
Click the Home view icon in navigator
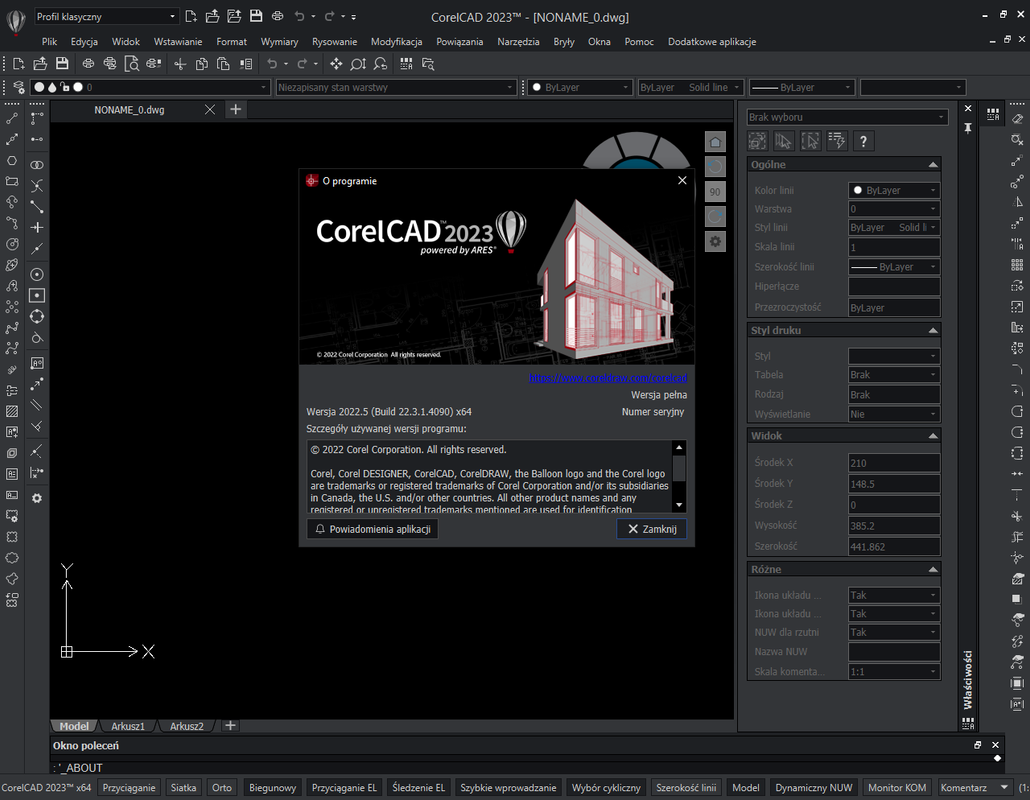715,142
